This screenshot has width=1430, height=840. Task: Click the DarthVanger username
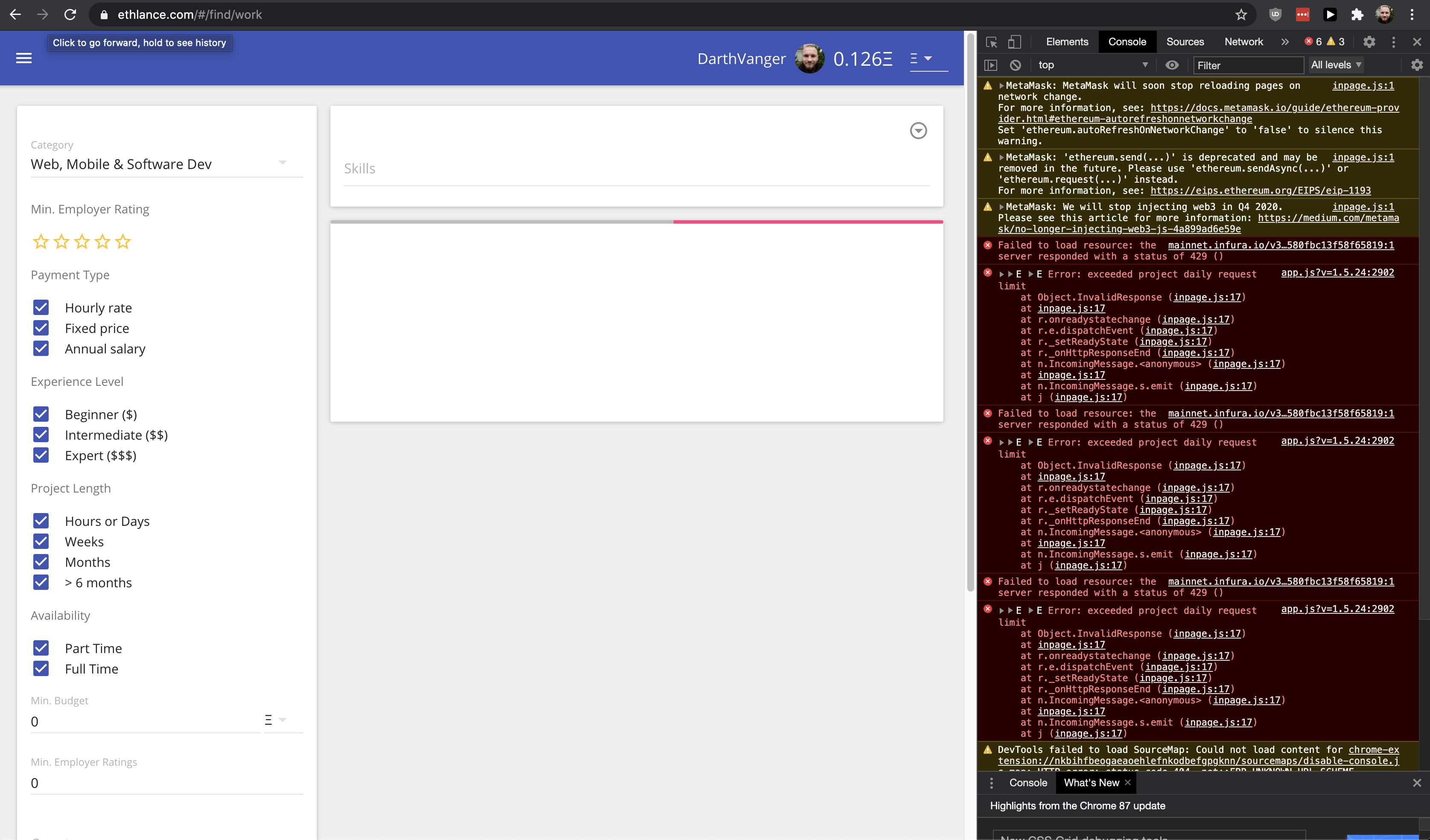pos(741,58)
